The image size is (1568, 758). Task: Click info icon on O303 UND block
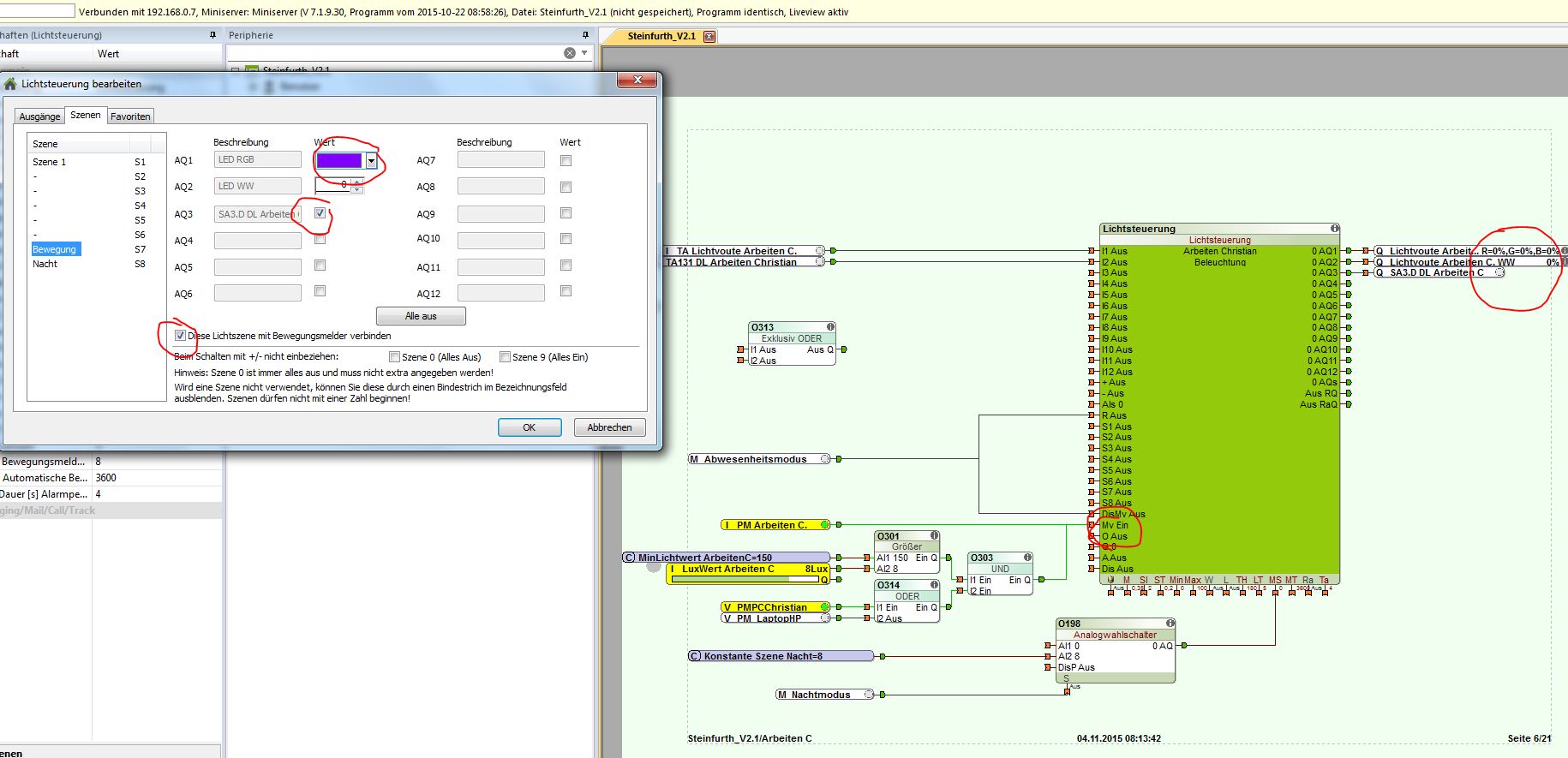click(1027, 558)
